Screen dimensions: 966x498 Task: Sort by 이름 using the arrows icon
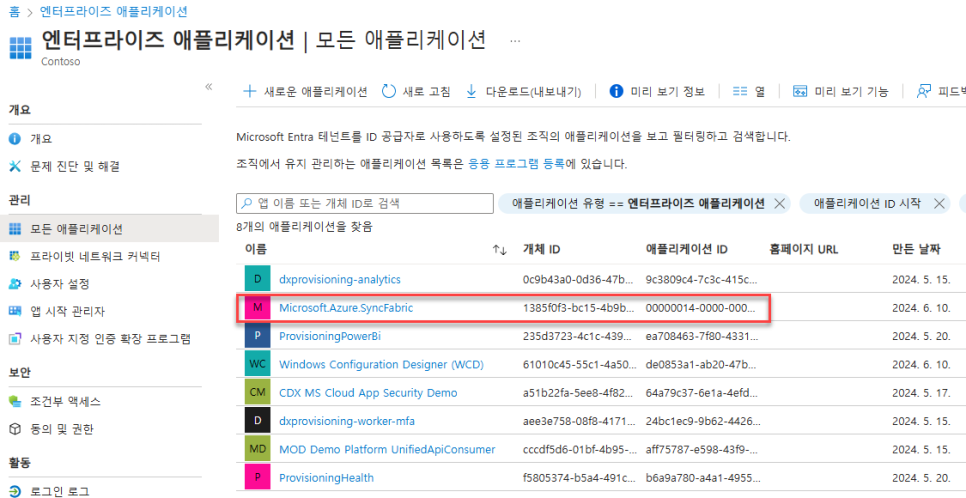pyautogui.click(x=500, y=250)
